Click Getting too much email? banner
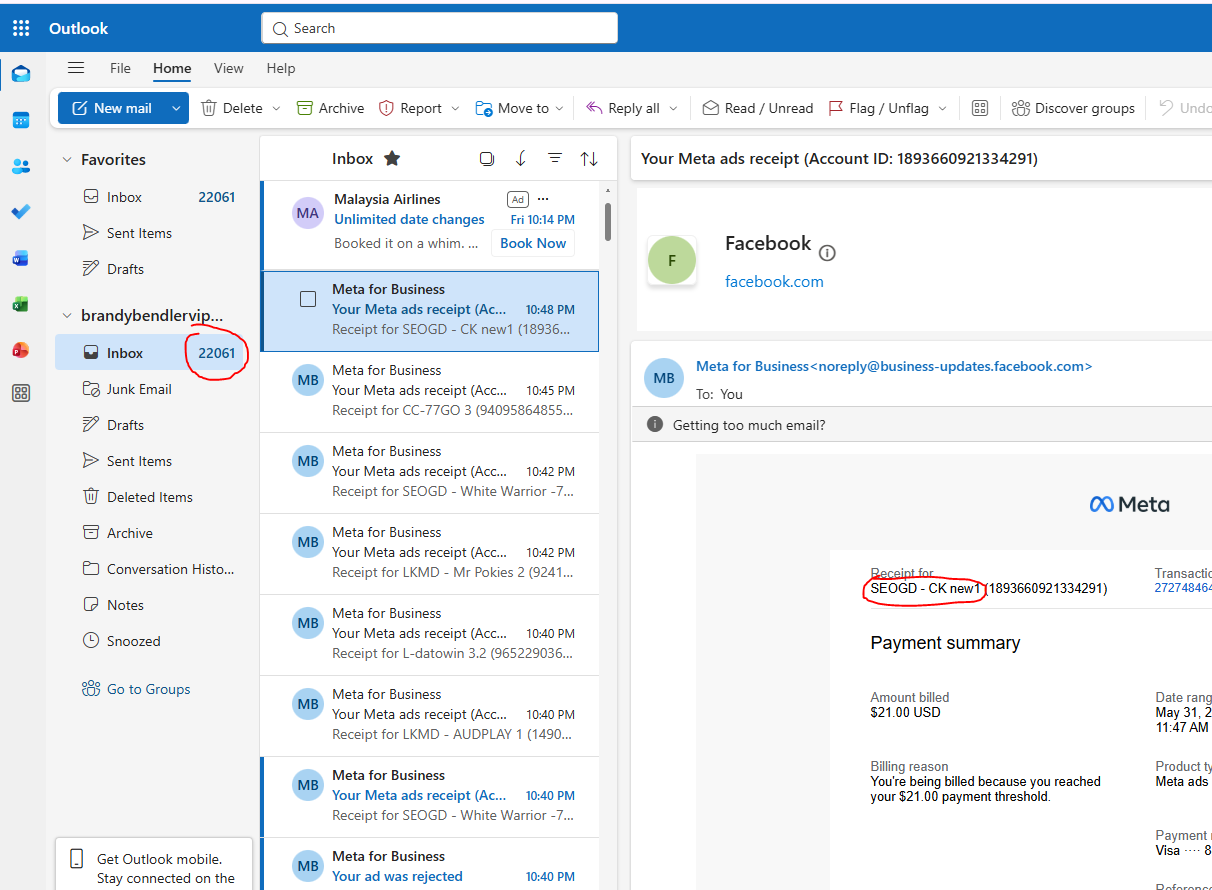This screenshot has height=890, width=1212. pos(749,425)
